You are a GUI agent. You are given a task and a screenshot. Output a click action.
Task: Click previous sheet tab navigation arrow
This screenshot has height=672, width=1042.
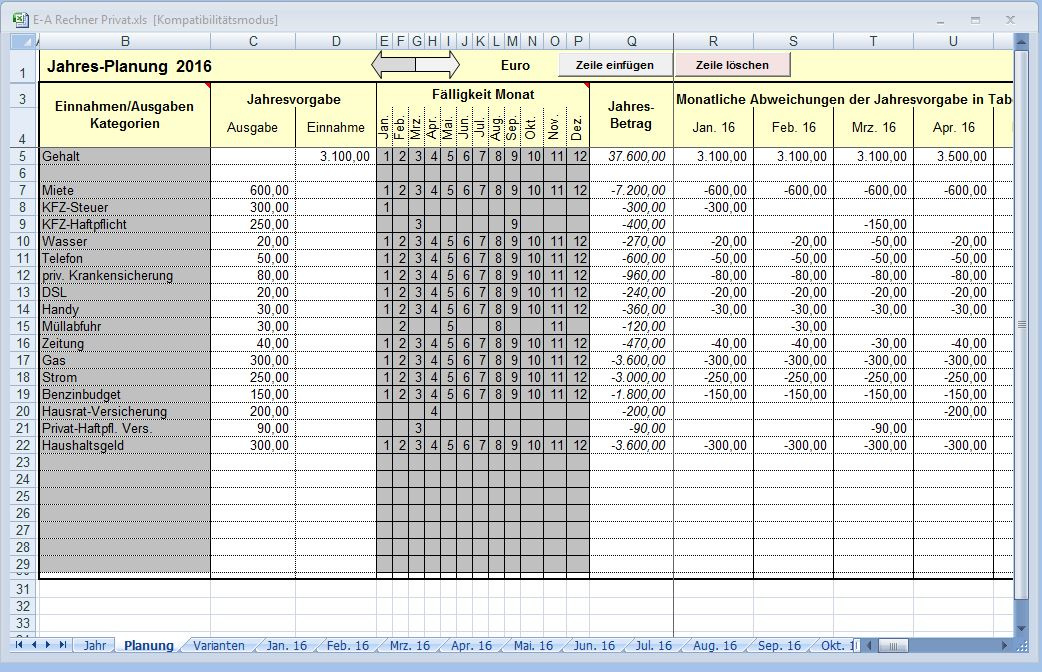[34, 645]
